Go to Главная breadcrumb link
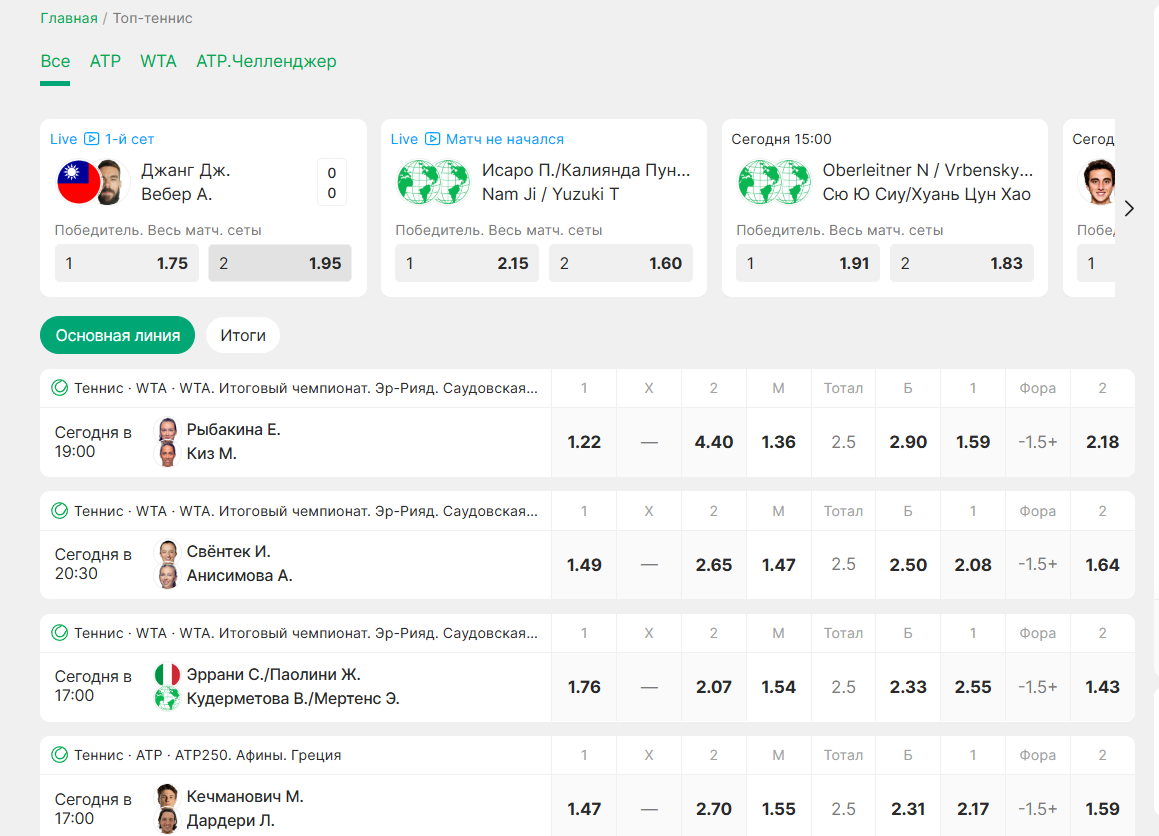Image resolution: width=1159 pixels, height=836 pixels. click(x=69, y=18)
